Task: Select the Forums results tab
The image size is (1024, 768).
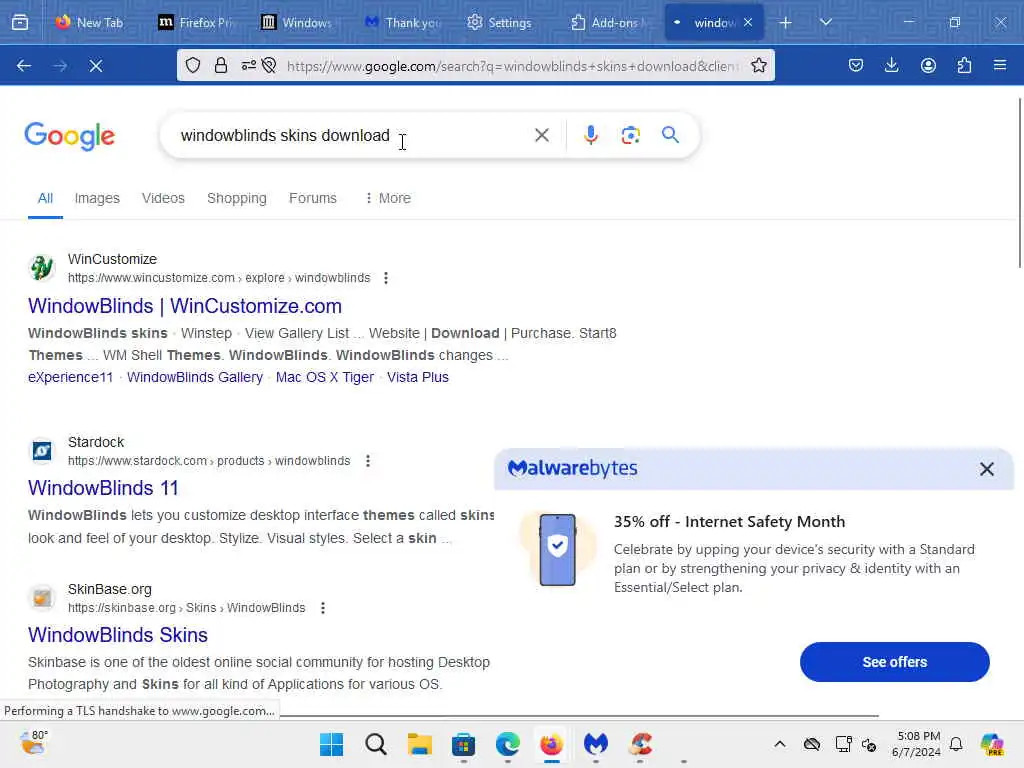Action: tap(313, 198)
